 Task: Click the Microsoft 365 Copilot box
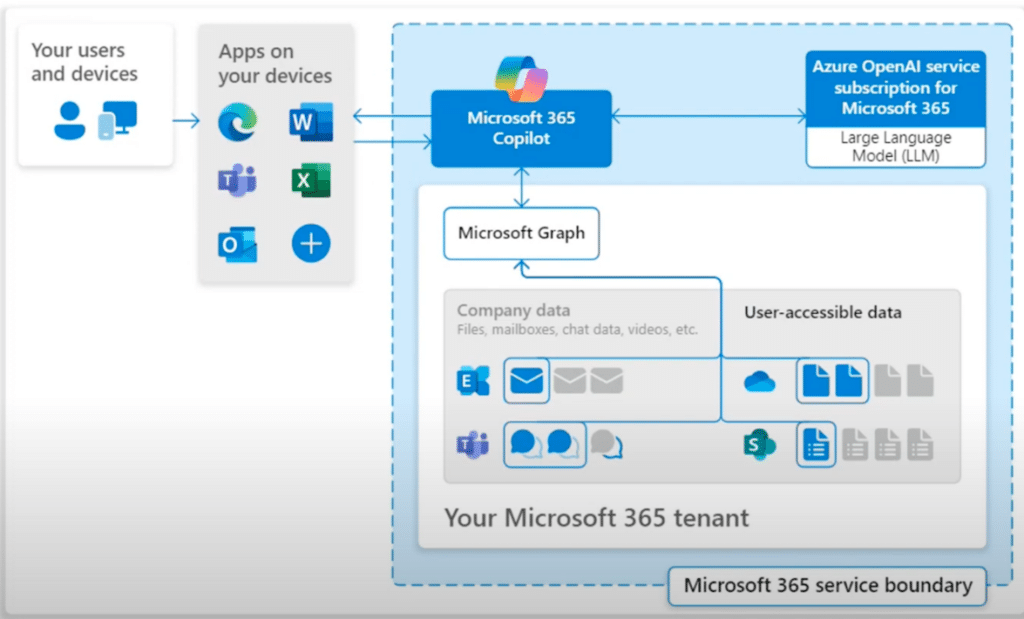[x=521, y=129]
